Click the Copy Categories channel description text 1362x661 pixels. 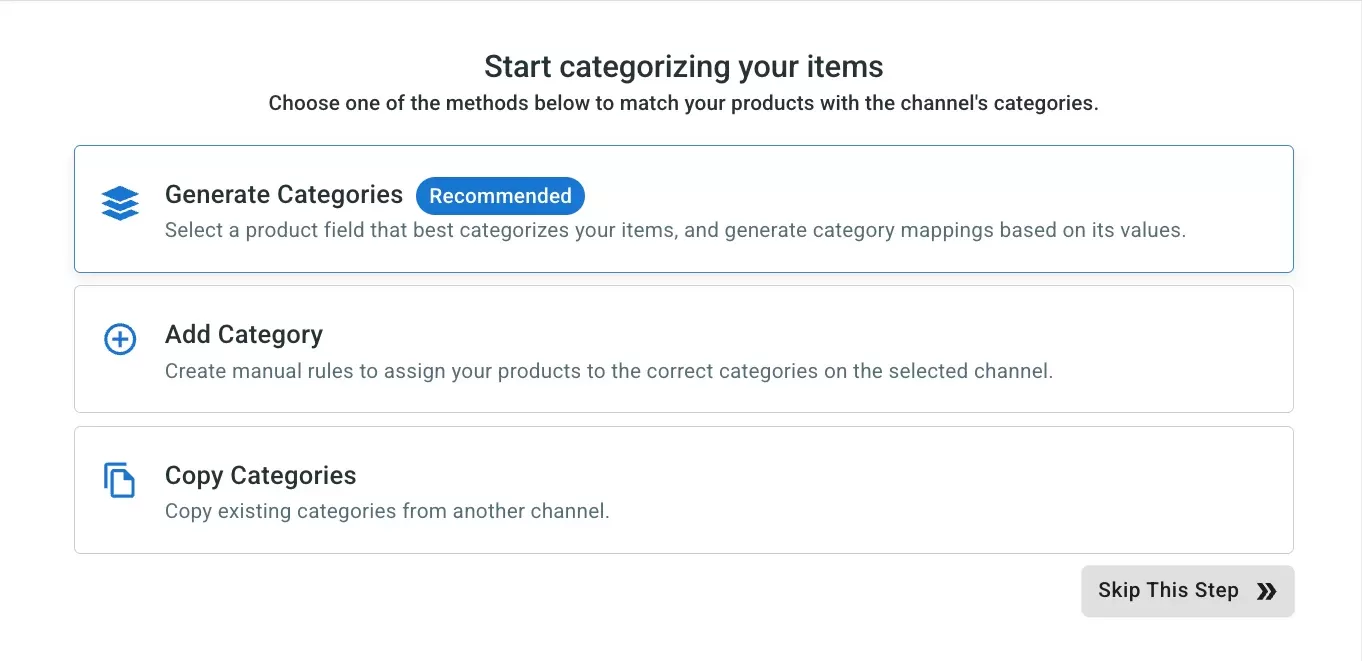coord(387,510)
